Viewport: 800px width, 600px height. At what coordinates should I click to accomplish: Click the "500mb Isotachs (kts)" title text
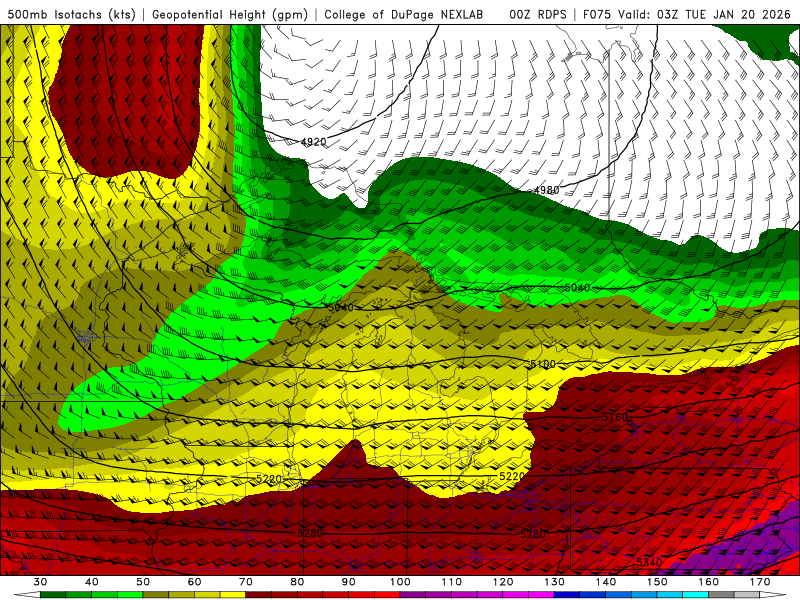(x=72, y=15)
